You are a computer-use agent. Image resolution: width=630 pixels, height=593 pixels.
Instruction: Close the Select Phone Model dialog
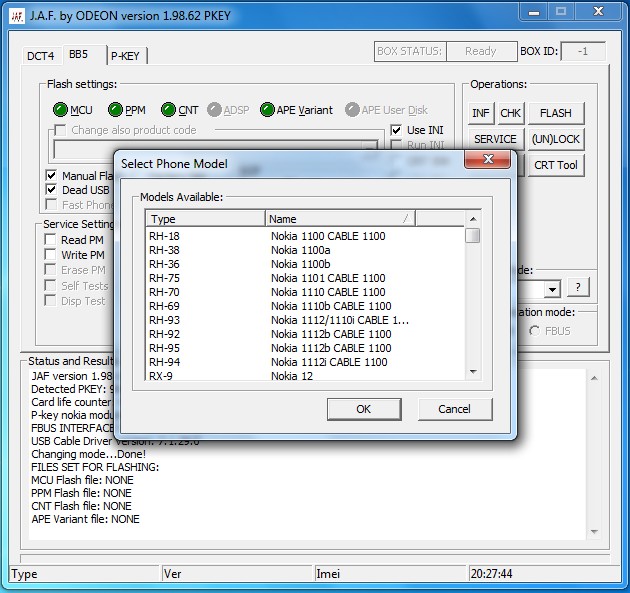(x=488, y=161)
